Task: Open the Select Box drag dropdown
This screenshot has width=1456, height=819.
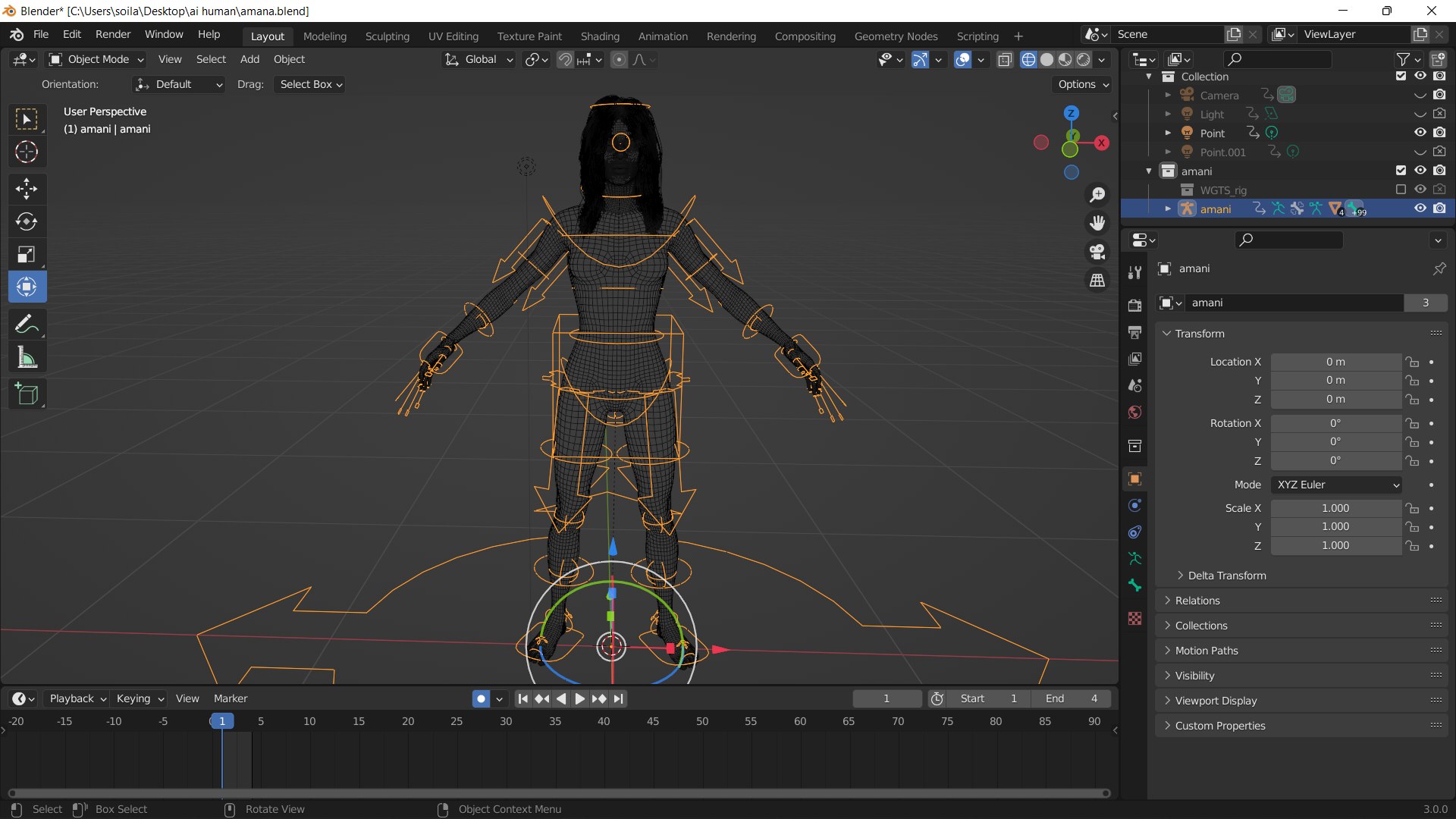Action: click(311, 84)
